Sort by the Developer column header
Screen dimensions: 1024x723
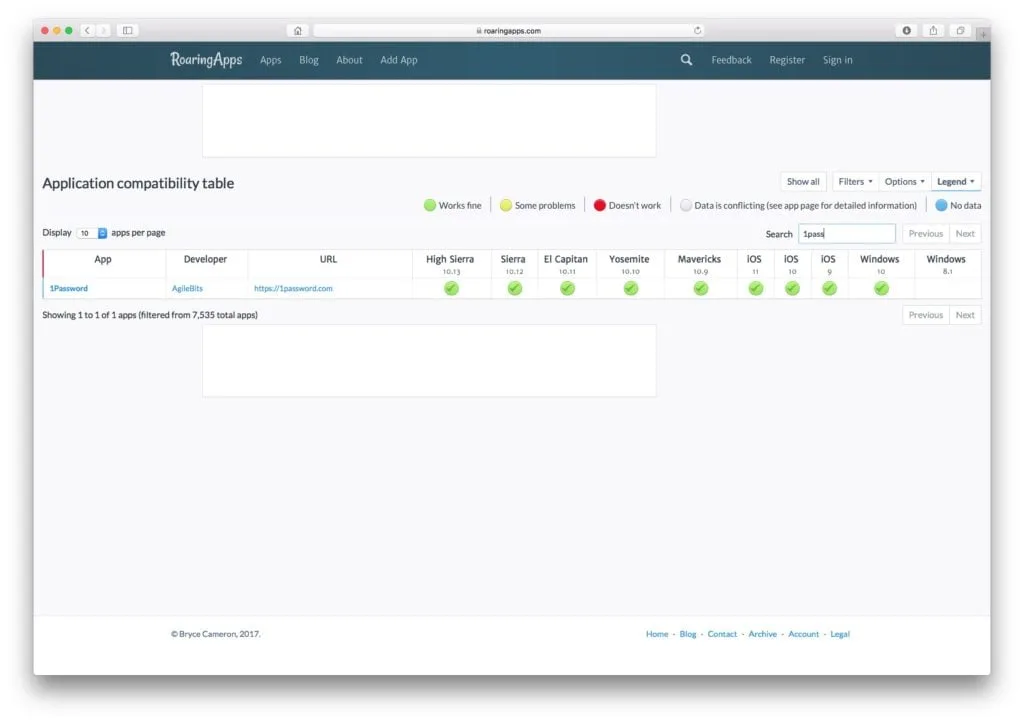pyautogui.click(x=206, y=264)
